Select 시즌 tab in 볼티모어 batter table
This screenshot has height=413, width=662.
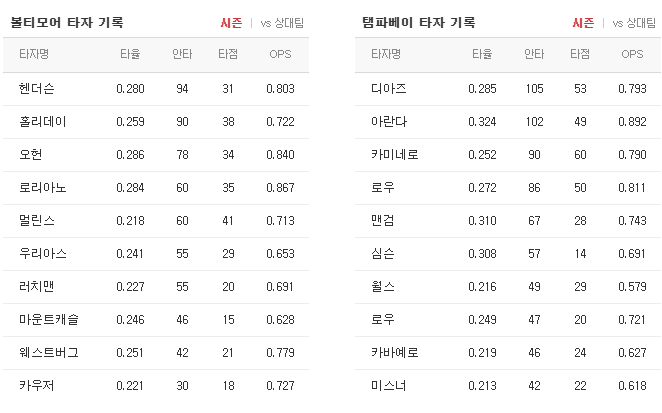pyautogui.click(x=231, y=23)
